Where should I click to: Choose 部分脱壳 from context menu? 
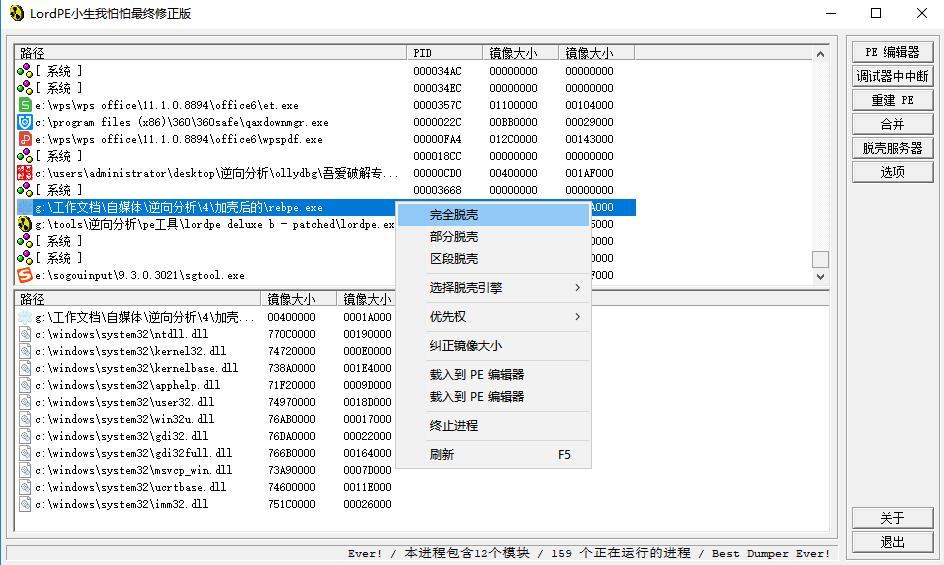pos(493,237)
